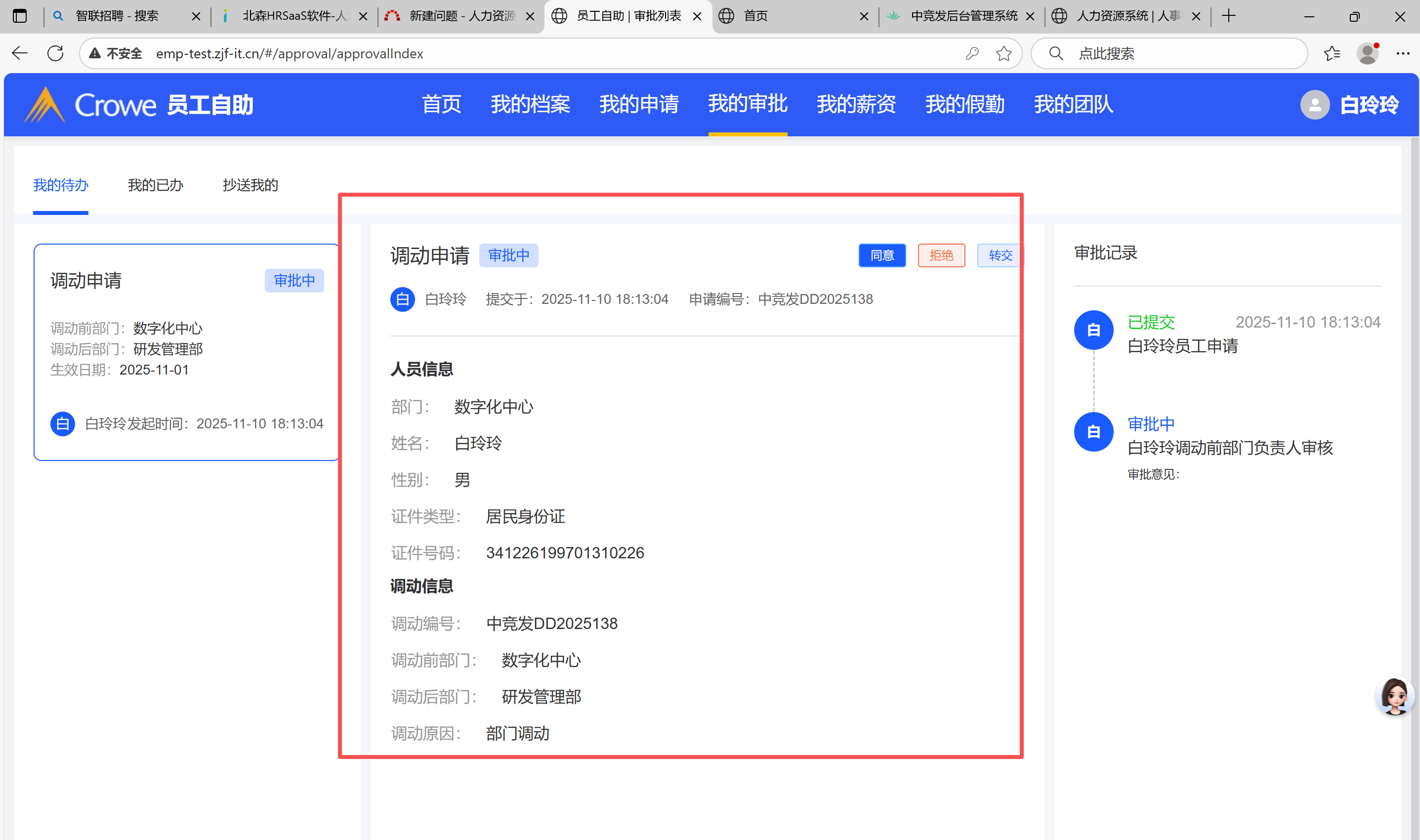Click the password key icon in address bar
The height and width of the screenshot is (840, 1420).
point(972,53)
